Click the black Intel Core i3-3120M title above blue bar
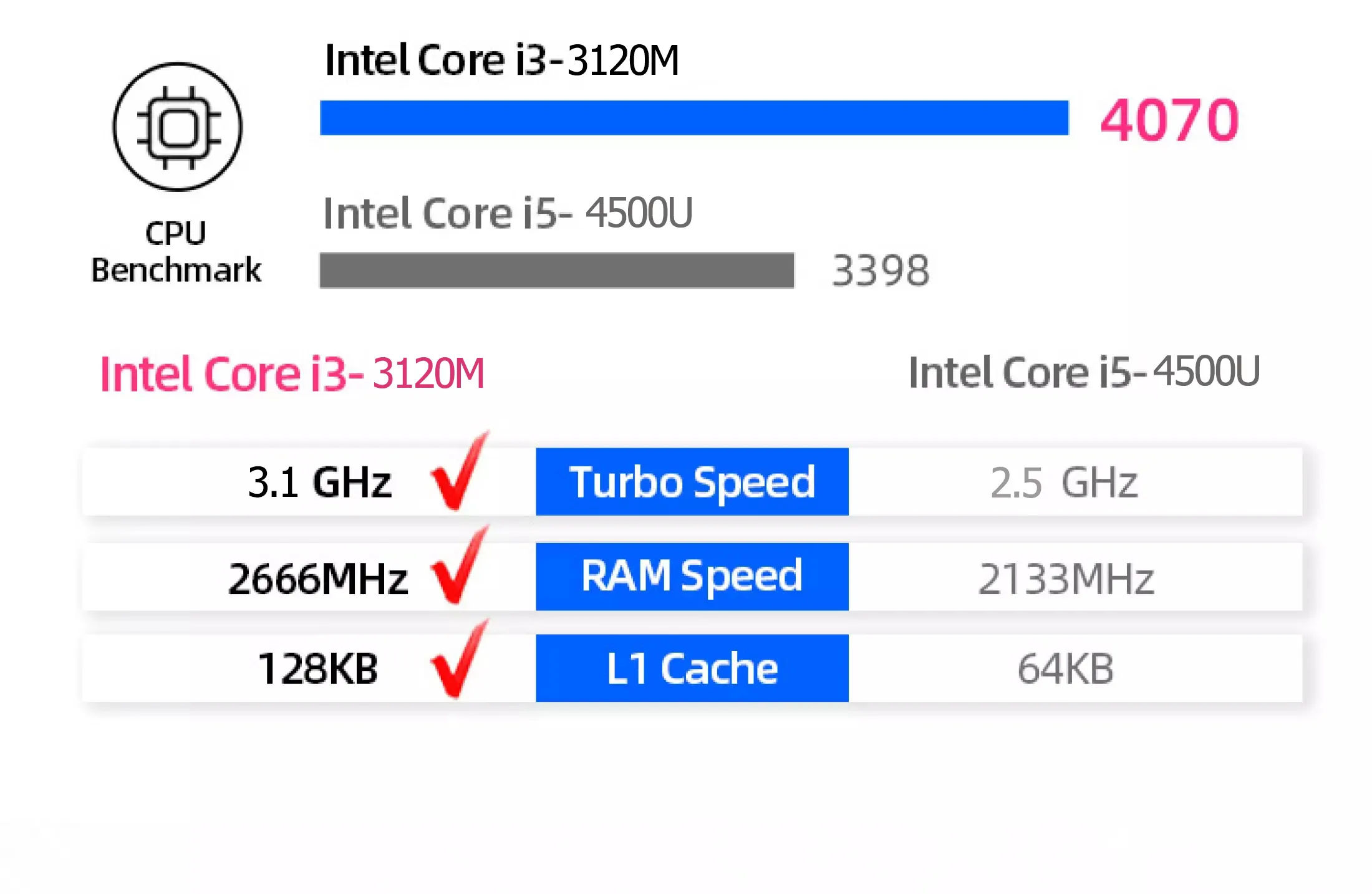This screenshot has height=894, width=1372. tap(502, 60)
